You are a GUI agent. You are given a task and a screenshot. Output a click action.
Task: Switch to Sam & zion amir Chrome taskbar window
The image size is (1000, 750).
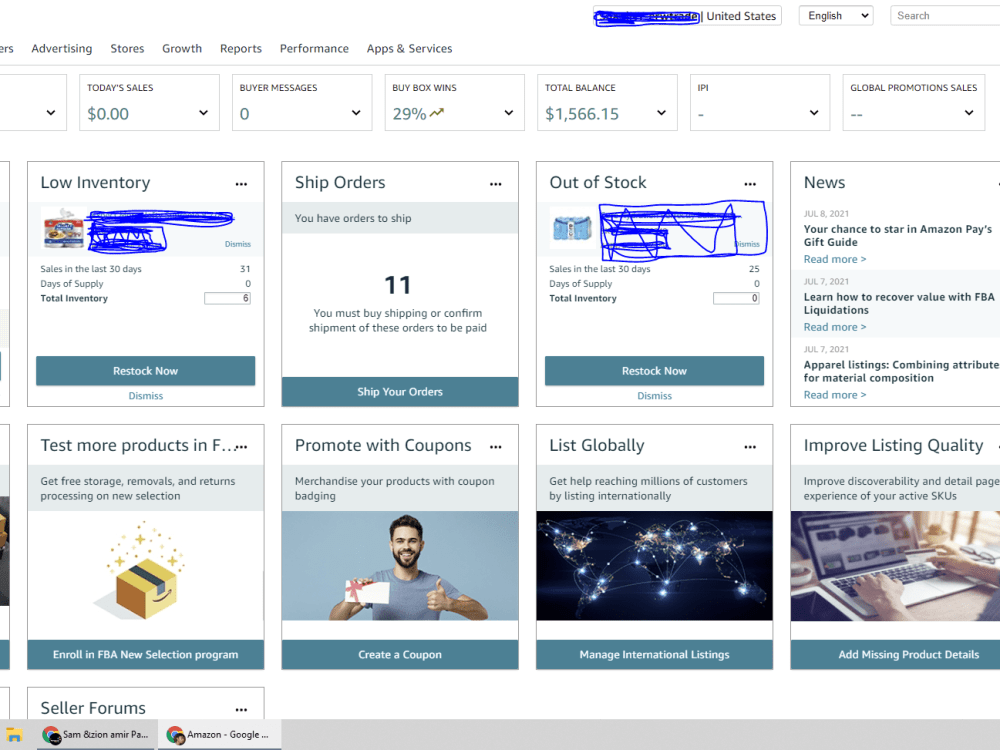point(96,735)
